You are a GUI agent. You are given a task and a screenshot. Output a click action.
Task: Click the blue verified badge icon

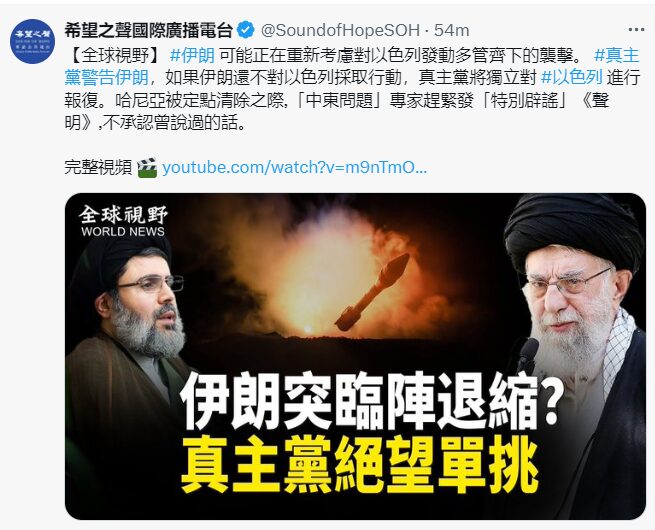coord(246,30)
